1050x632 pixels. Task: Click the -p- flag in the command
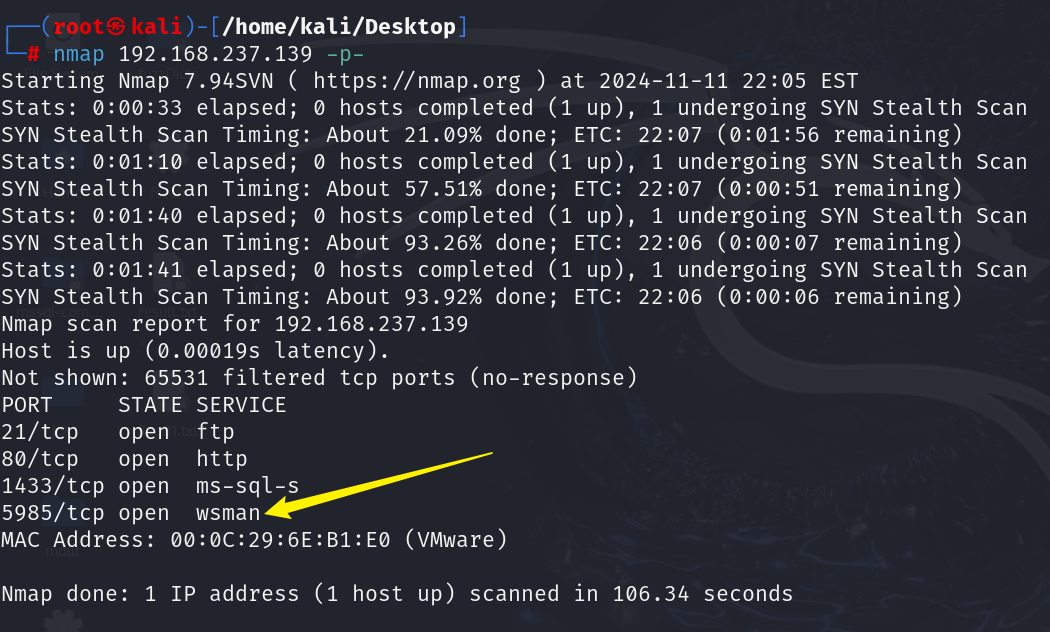click(x=345, y=54)
